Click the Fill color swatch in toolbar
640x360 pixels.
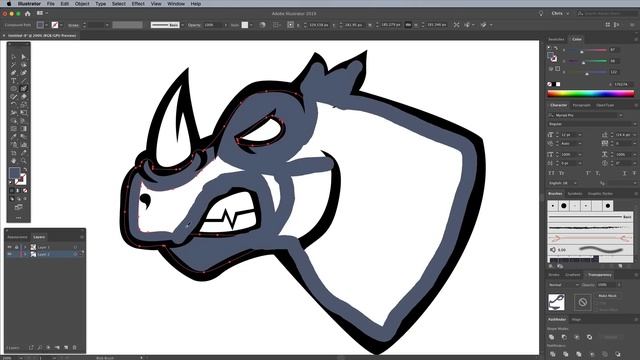[x=14, y=173]
